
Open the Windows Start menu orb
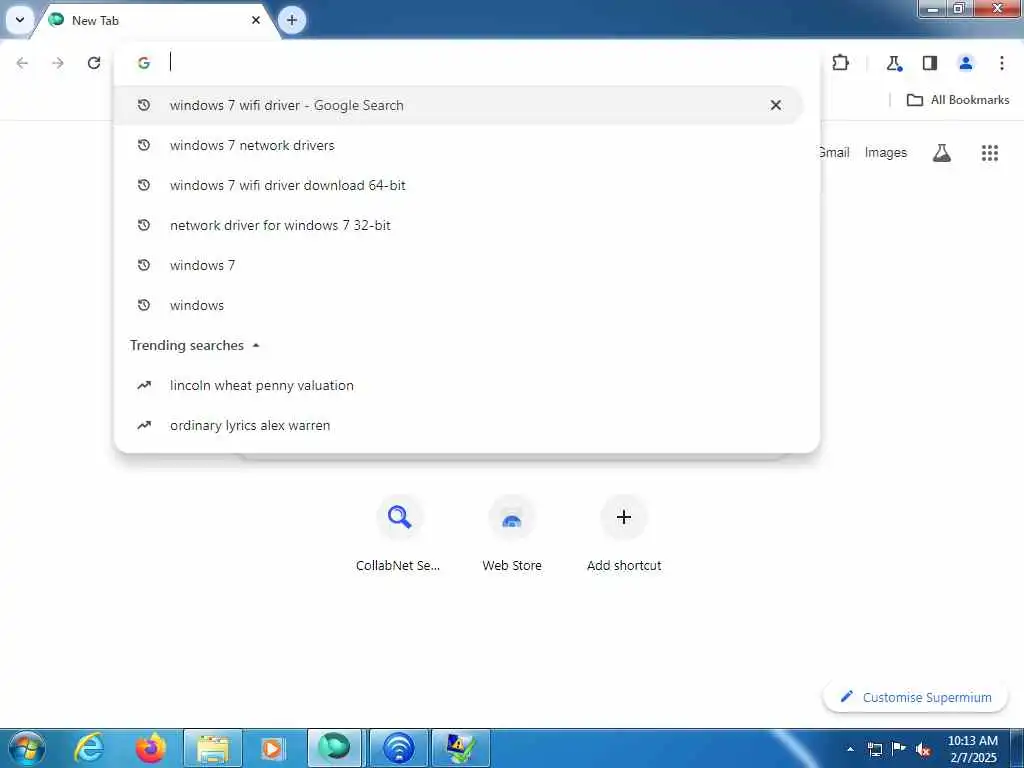[x=27, y=748]
